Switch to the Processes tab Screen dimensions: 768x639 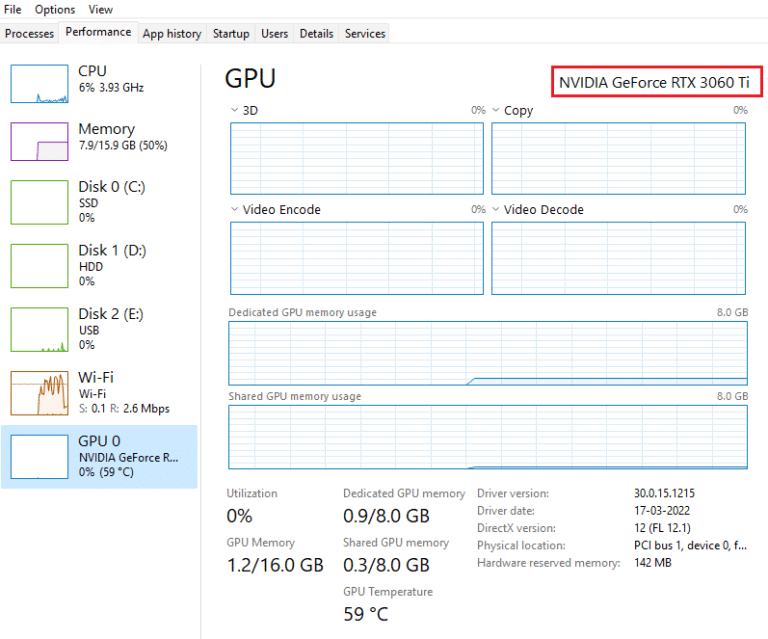point(29,33)
